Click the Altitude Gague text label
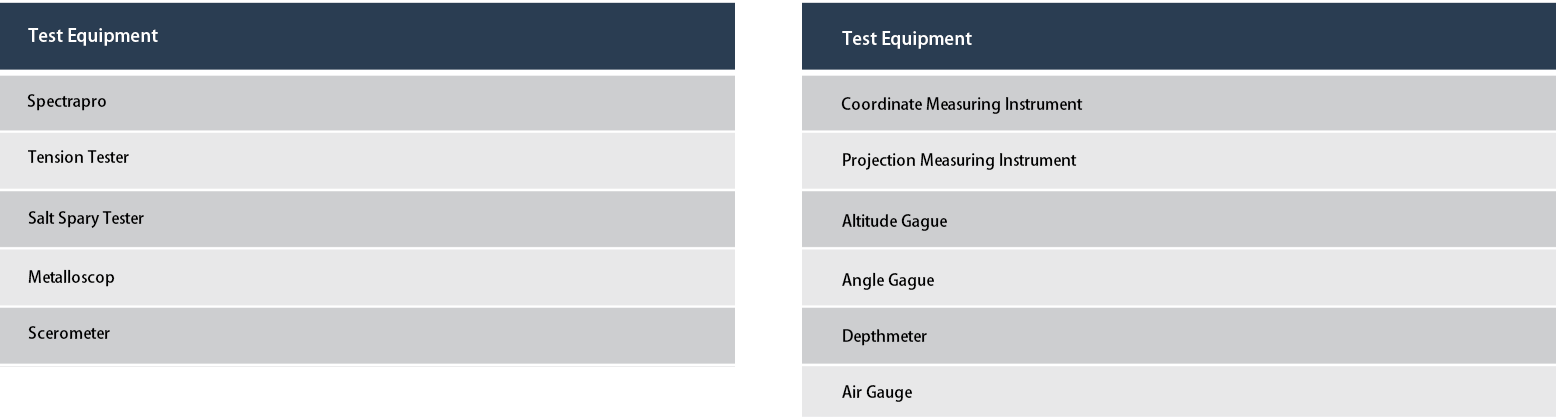 click(894, 222)
